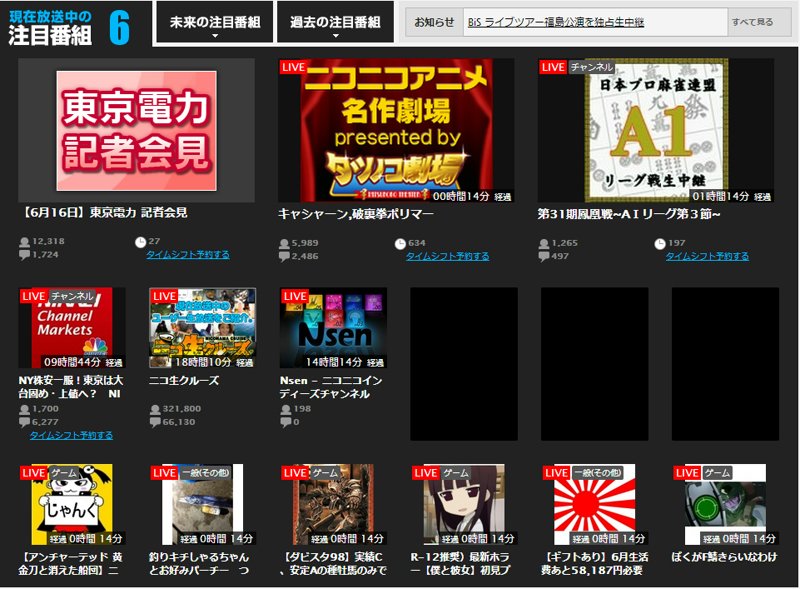The image size is (800, 589).
Task: Click the timeshift clock icon beside 27
Action: pyautogui.click(x=140, y=242)
